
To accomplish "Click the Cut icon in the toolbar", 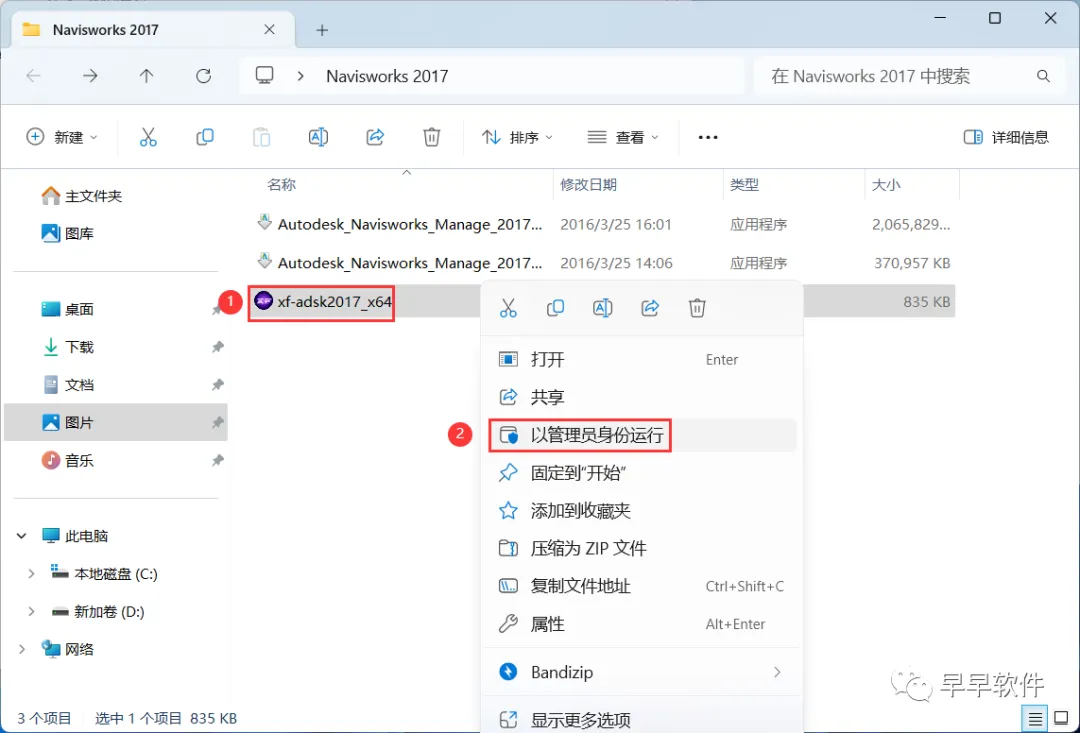I will [148, 137].
